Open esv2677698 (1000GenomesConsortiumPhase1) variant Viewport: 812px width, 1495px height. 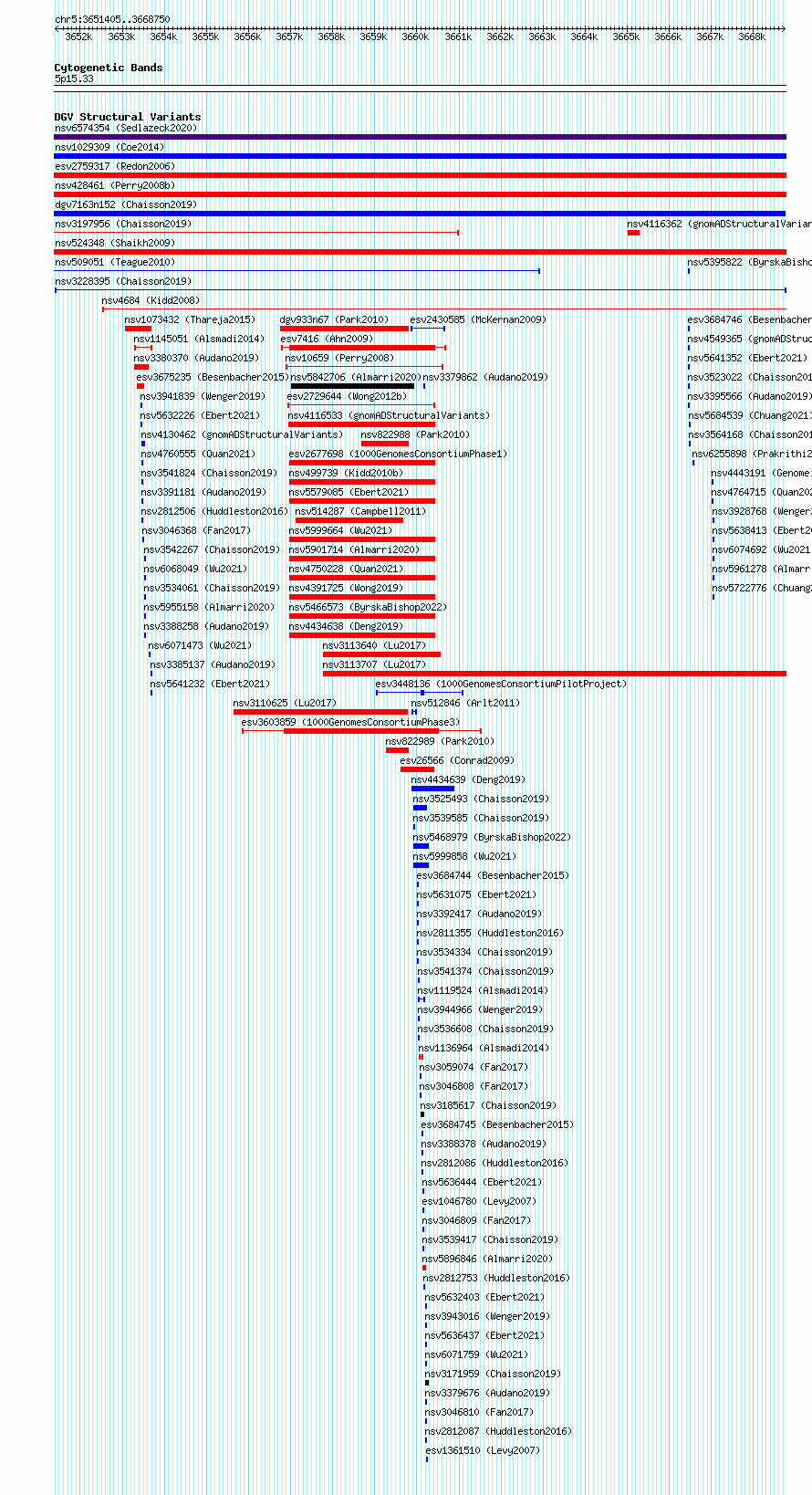pyautogui.click(x=398, y=454)
